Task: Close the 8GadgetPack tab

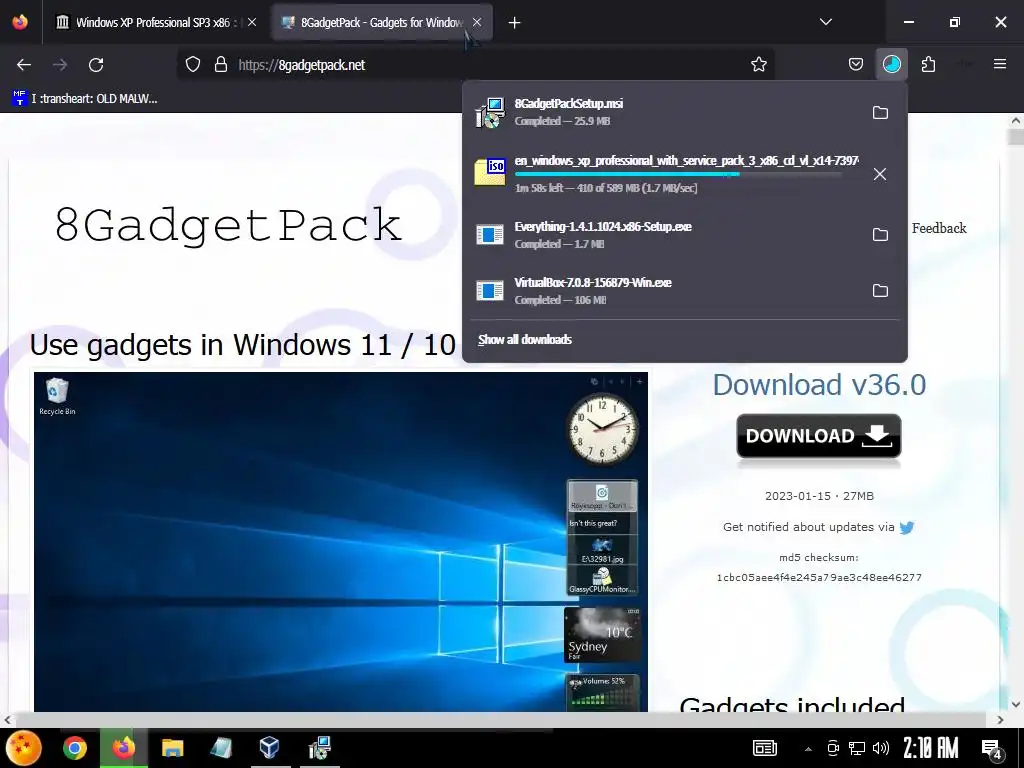Action: (x=477, y=22)
